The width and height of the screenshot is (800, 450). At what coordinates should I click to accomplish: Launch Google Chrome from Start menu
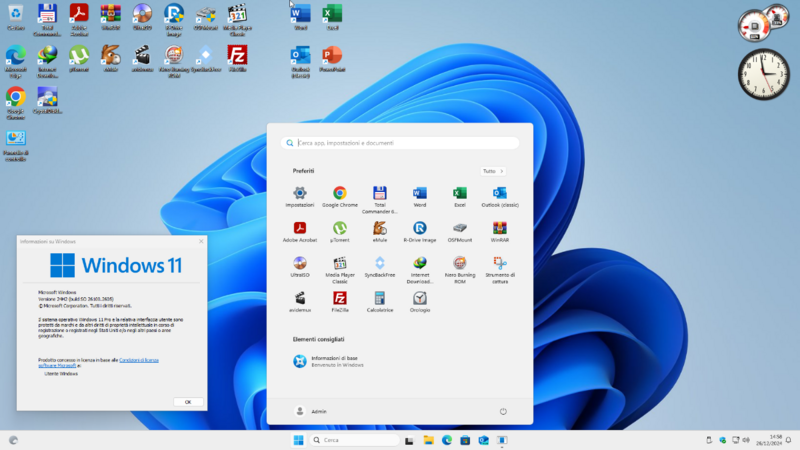tap(340, 193)
